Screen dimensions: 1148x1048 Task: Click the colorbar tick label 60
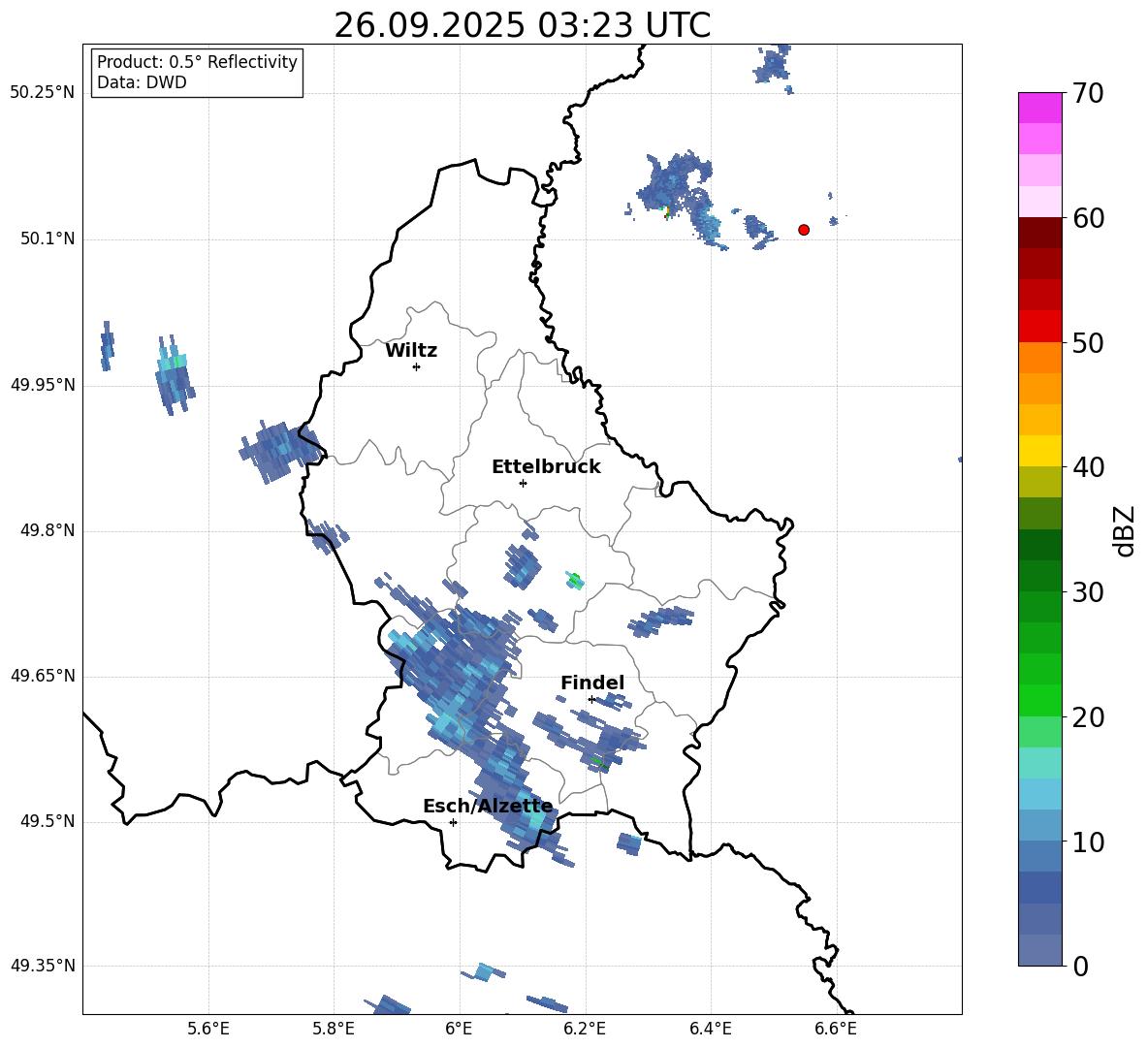(x=1089, y=218)
